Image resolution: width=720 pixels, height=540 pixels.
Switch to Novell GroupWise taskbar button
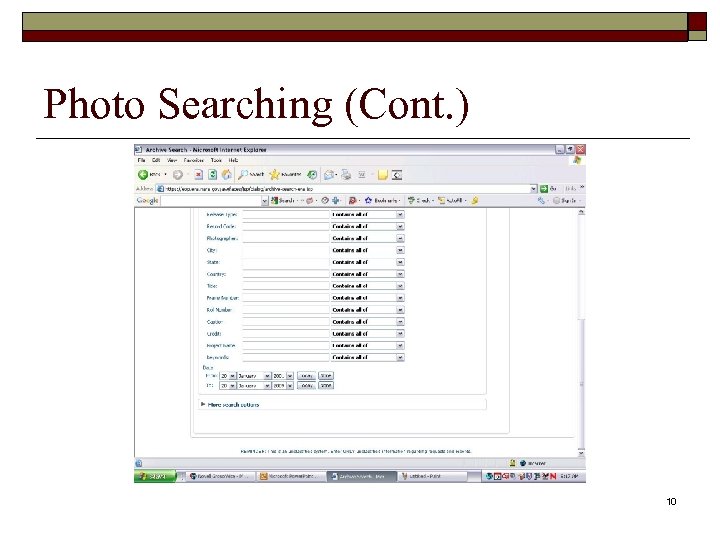219,477
